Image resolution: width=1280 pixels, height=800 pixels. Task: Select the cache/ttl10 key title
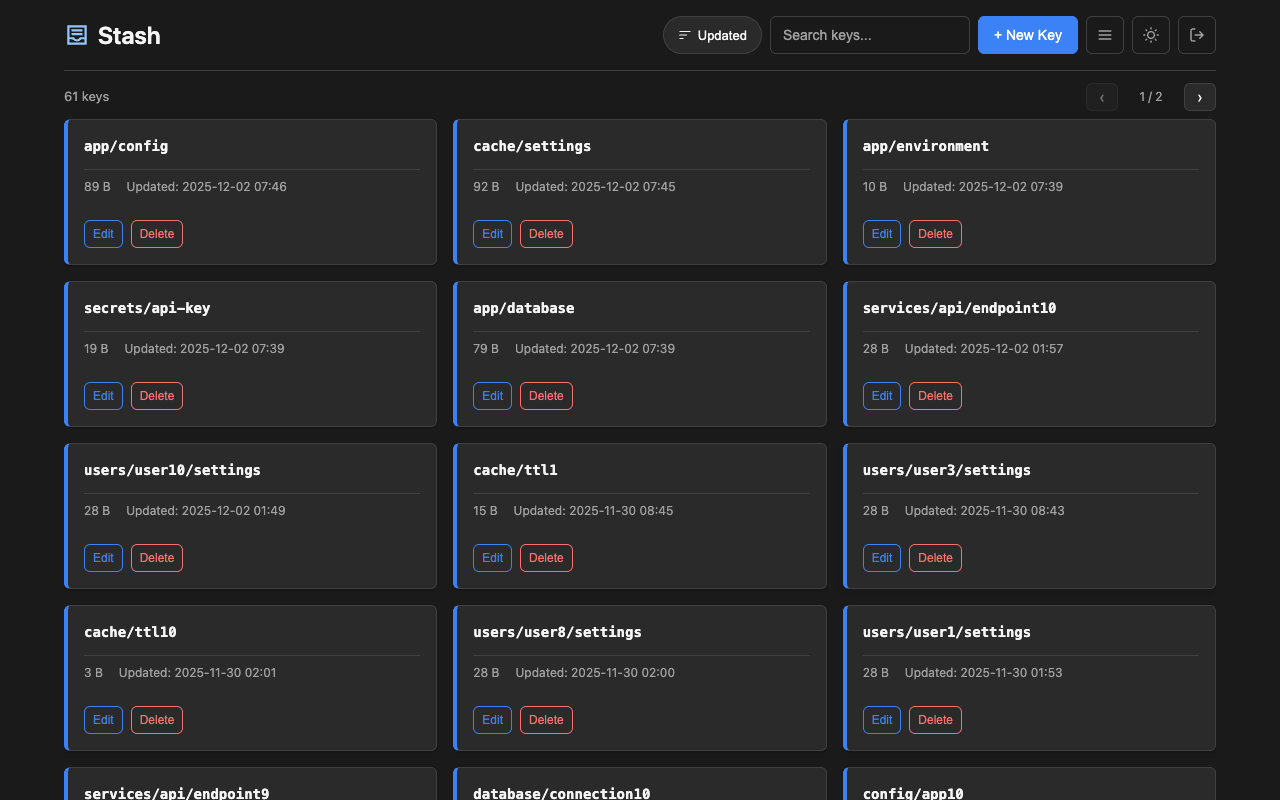130,632
